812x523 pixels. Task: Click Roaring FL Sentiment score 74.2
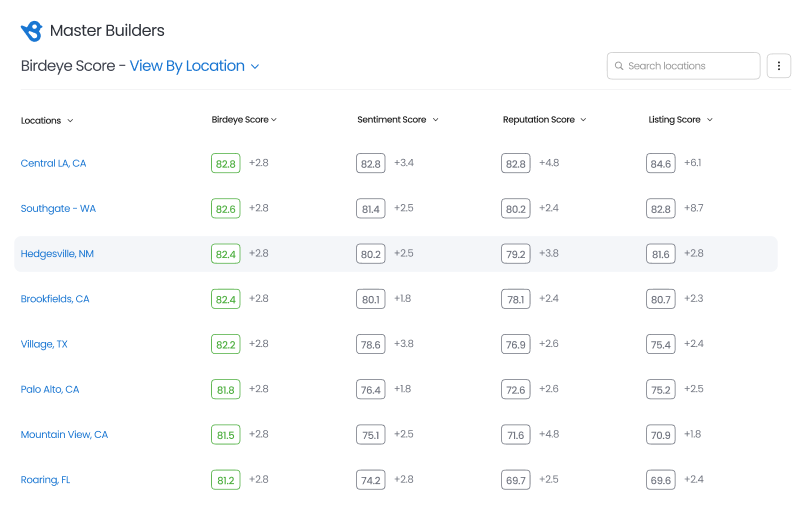coord(371,480)
